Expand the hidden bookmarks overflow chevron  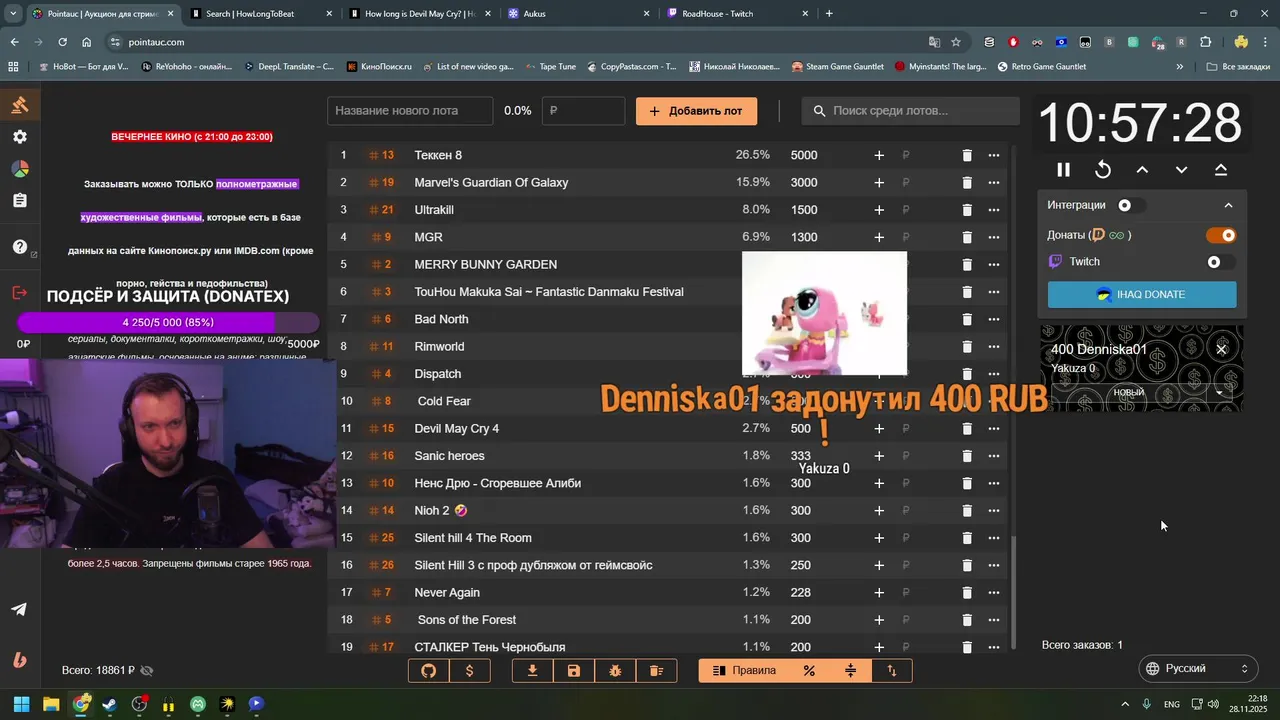point(1180,67)
